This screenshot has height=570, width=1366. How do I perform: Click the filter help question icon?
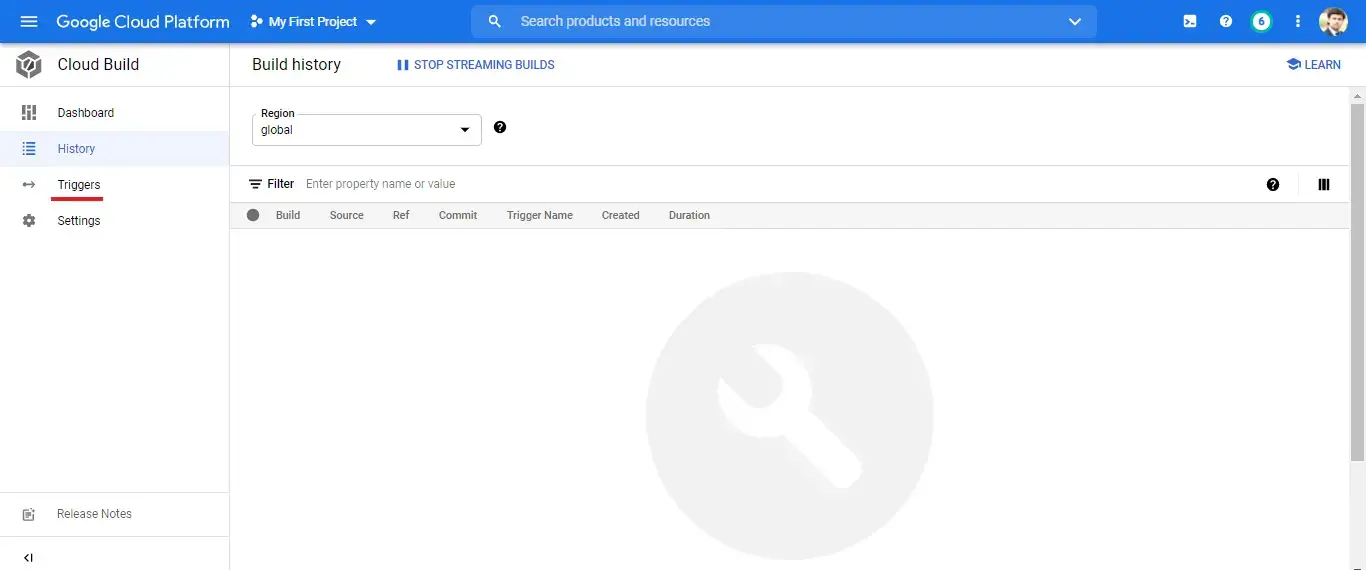[x=1273, y=184]
